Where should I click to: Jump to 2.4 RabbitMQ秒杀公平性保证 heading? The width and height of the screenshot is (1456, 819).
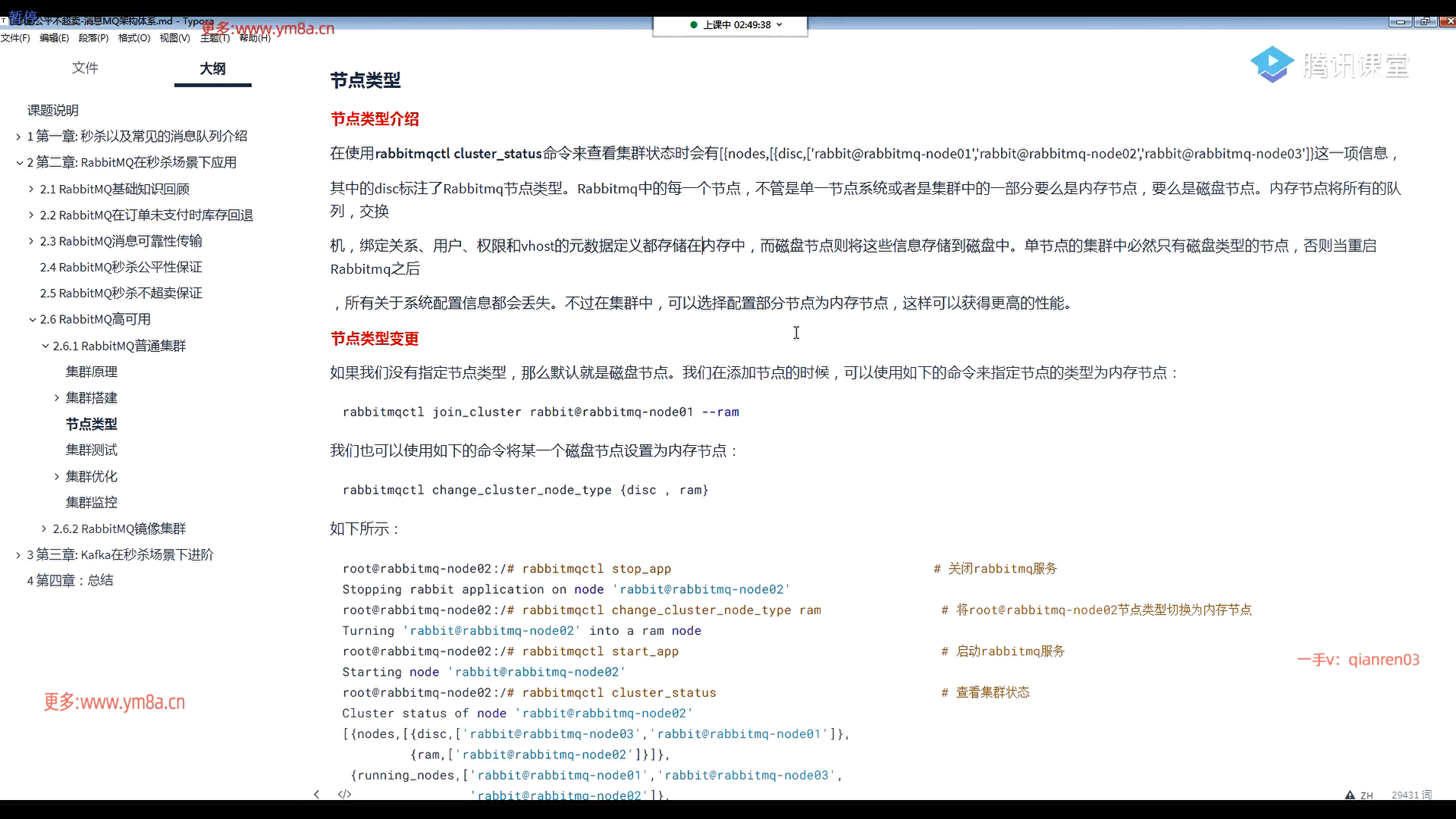pos(121,267)
